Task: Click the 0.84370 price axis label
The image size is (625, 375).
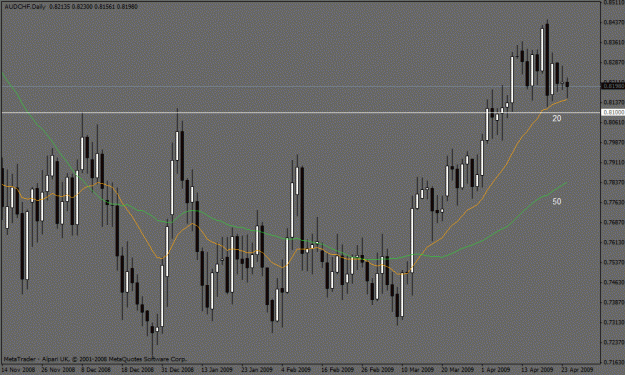Action: click(x=614, y=22)
